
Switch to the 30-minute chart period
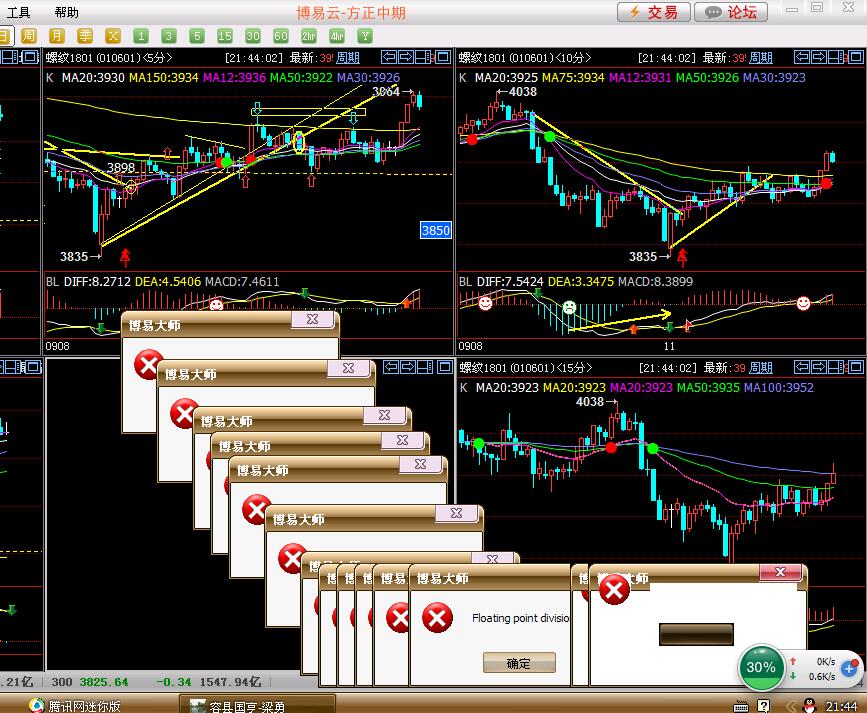(253, 36)
